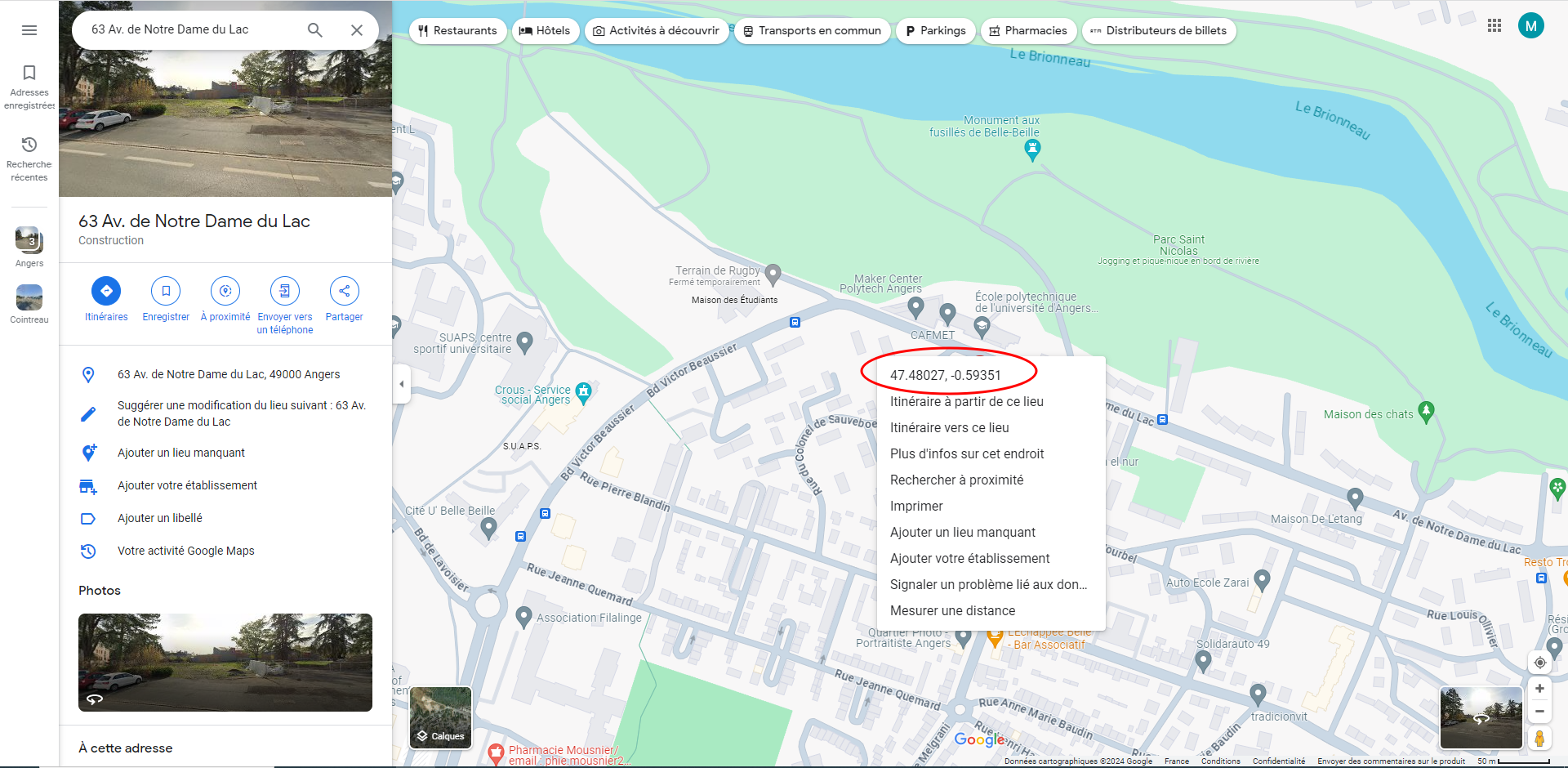The image size is (1568, 768).
Task: Click Ajouter un lieu manquant in the side panel
Action: pyautogui.click(x=225, y=453)
